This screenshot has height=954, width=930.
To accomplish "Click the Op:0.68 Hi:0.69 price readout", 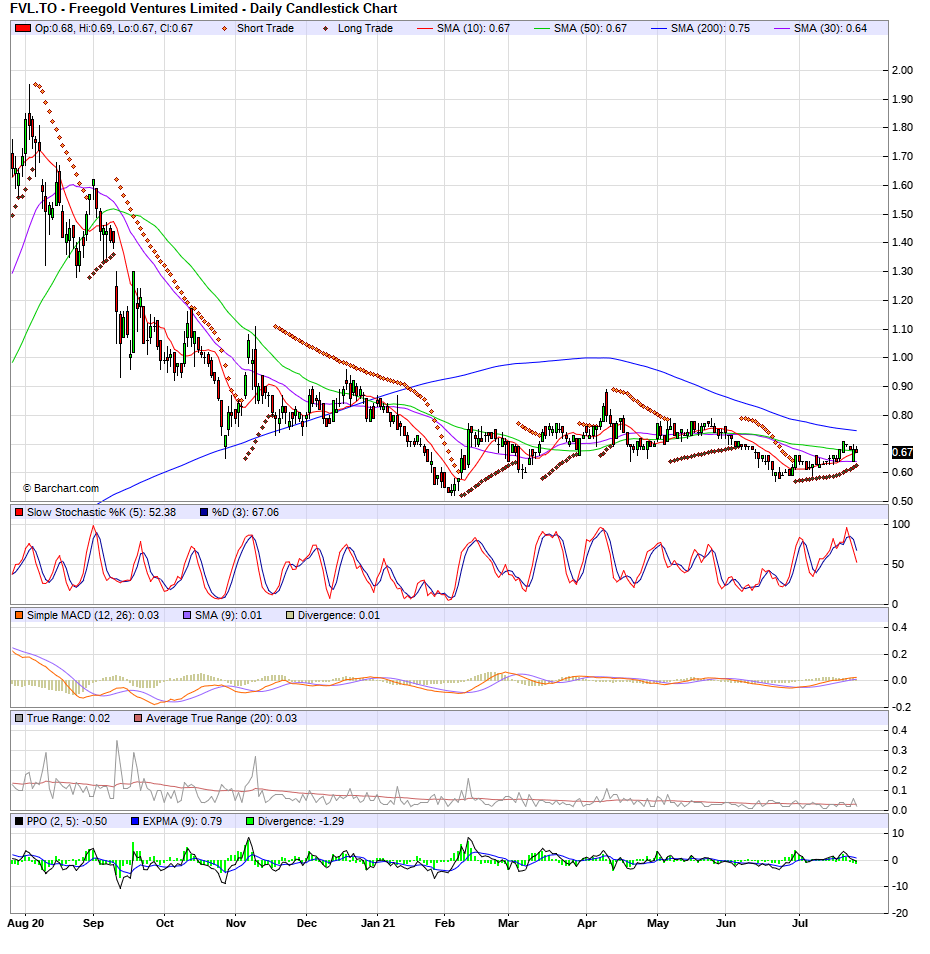I will tap(114, 28).
